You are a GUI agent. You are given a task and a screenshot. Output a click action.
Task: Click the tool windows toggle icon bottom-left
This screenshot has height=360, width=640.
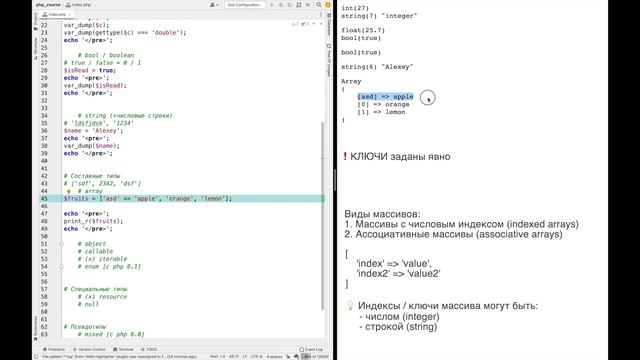(x=36, y=357)
